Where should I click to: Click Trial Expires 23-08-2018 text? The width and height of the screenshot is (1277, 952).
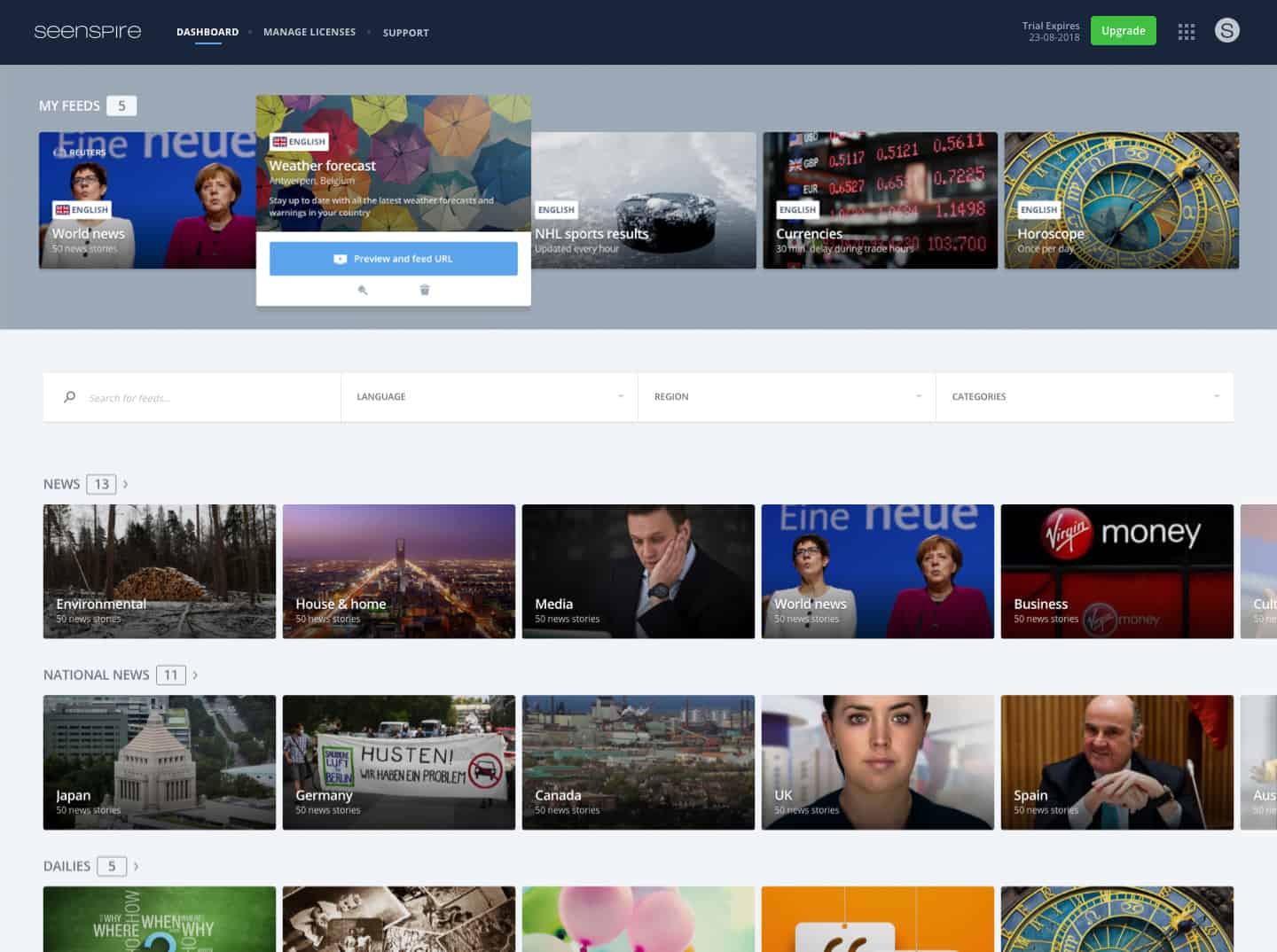pyautogui.click(x=1052, y=32)
